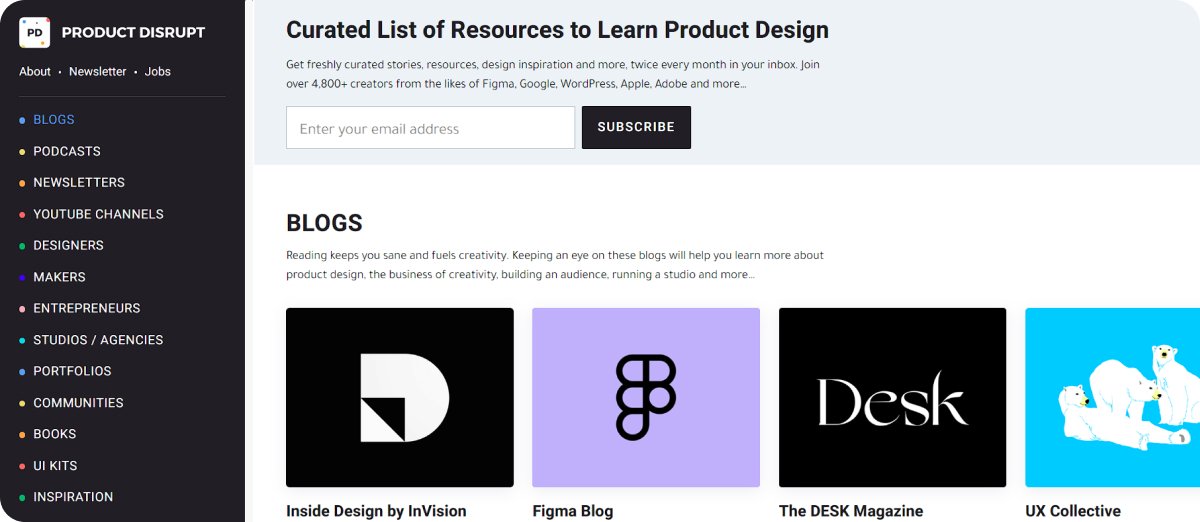Open the Figma Blog title link

[x=573, y=511]
